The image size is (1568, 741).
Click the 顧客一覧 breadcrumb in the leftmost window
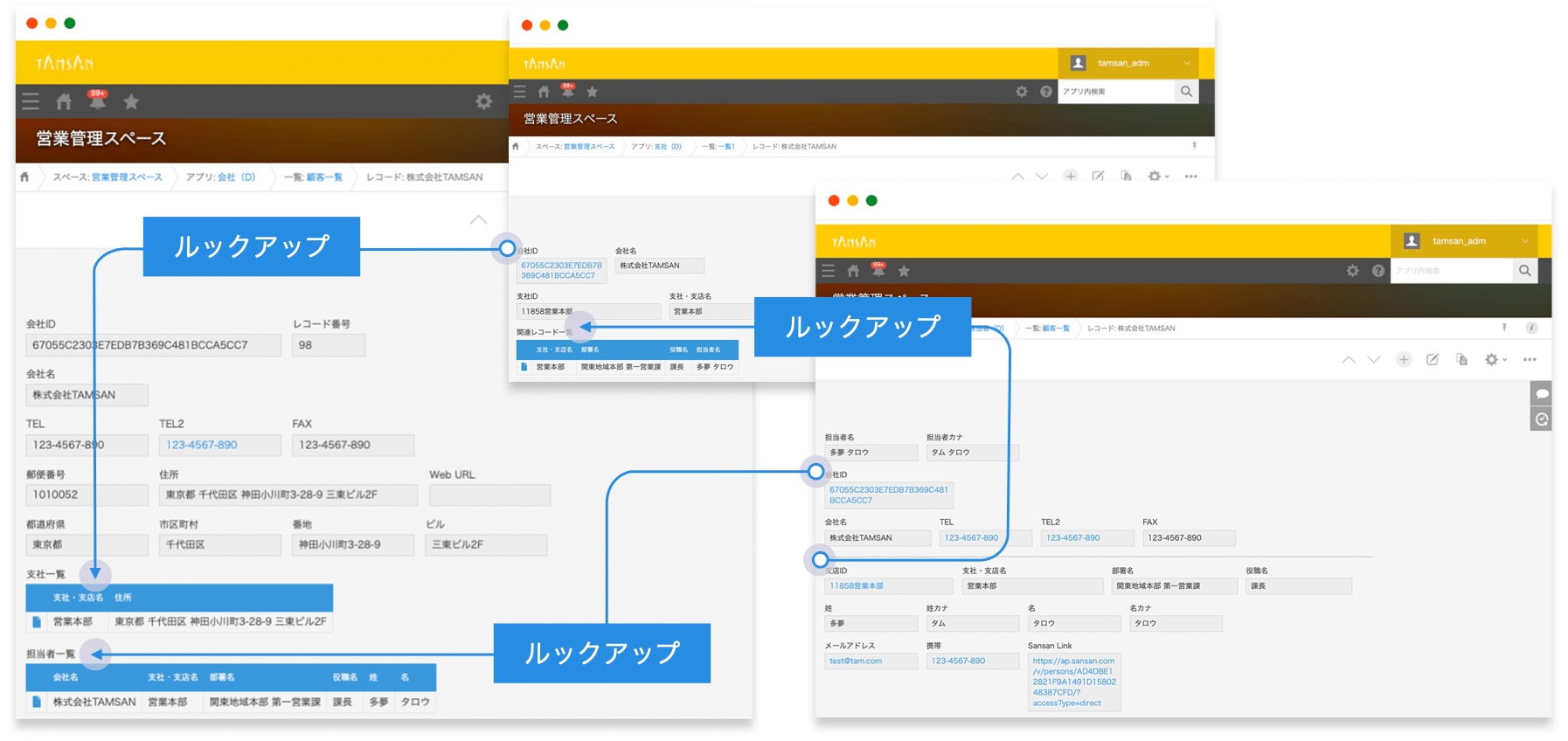pos(323,177)
